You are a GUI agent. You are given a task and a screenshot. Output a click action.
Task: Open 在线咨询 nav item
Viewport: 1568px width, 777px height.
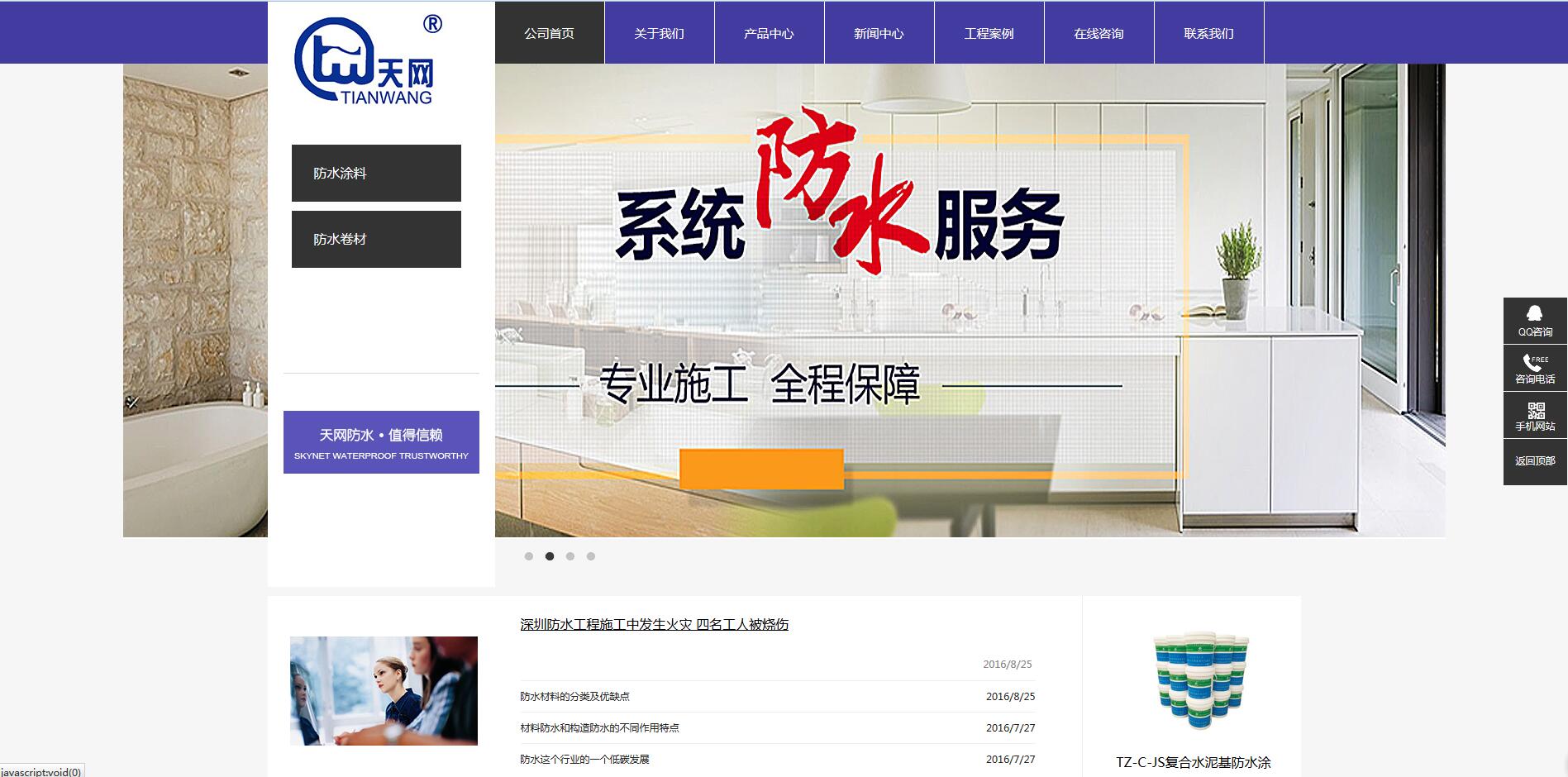(1099, 33)
